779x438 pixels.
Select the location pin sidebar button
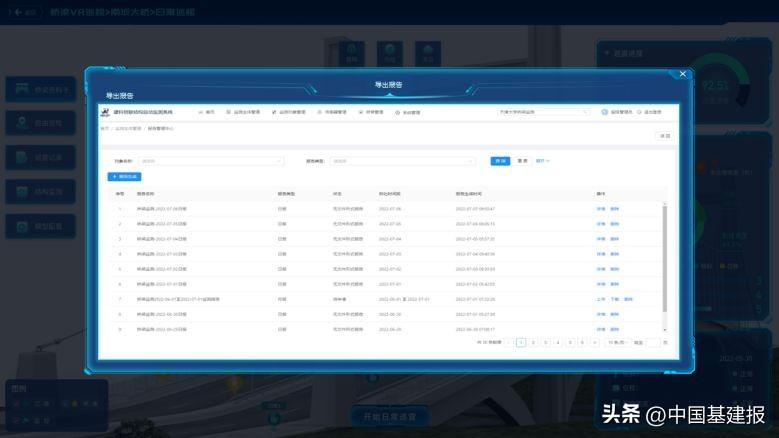click(41, 123)
